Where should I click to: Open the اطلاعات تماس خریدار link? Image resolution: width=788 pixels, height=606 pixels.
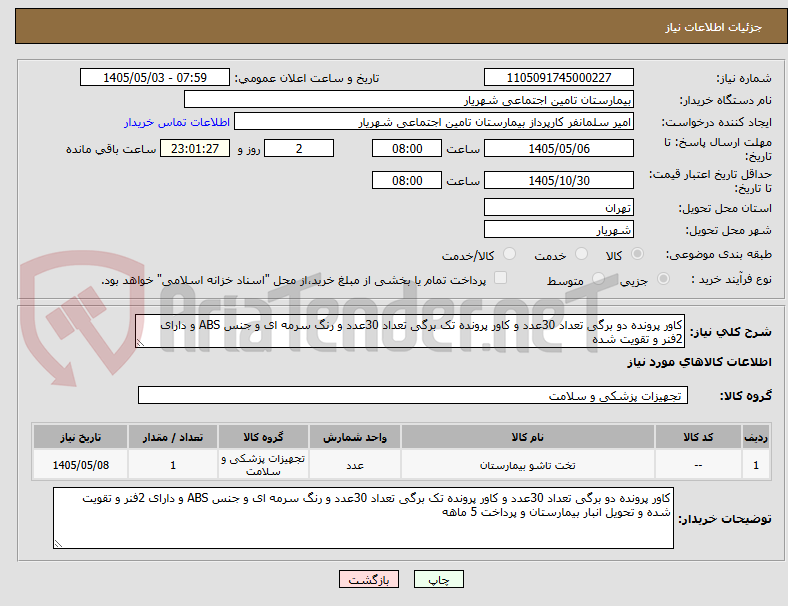tap(177, 122)
